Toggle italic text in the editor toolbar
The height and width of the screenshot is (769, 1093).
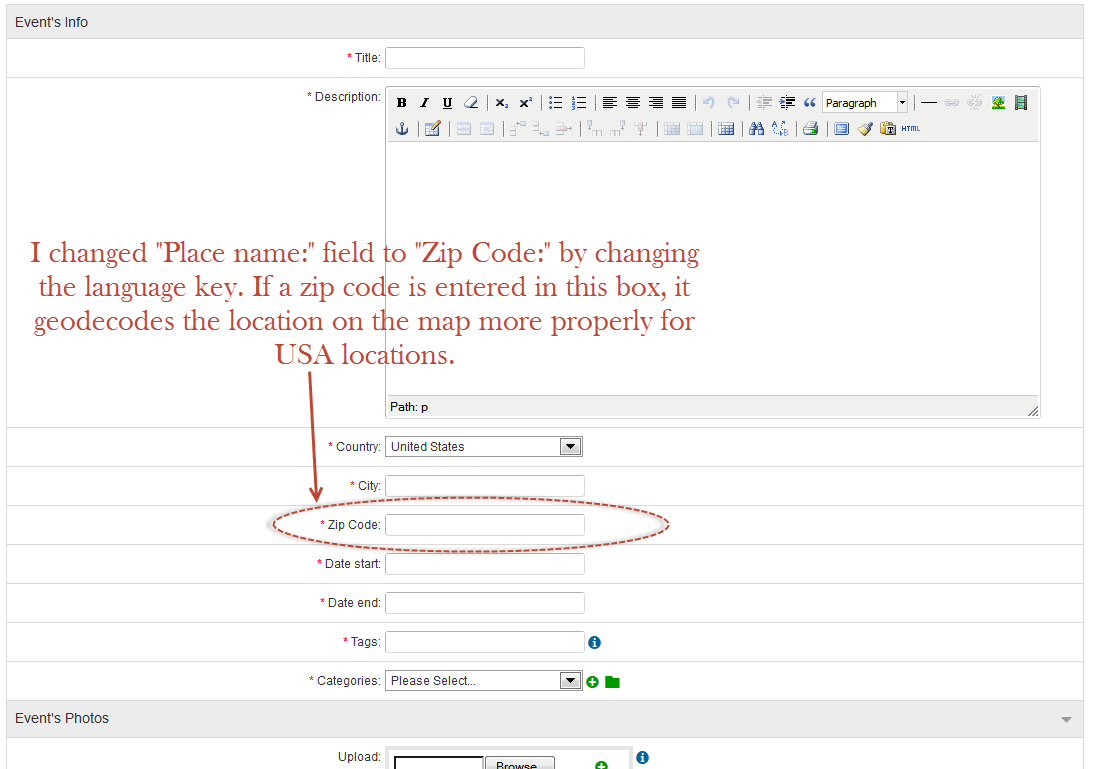coord(424,103)
